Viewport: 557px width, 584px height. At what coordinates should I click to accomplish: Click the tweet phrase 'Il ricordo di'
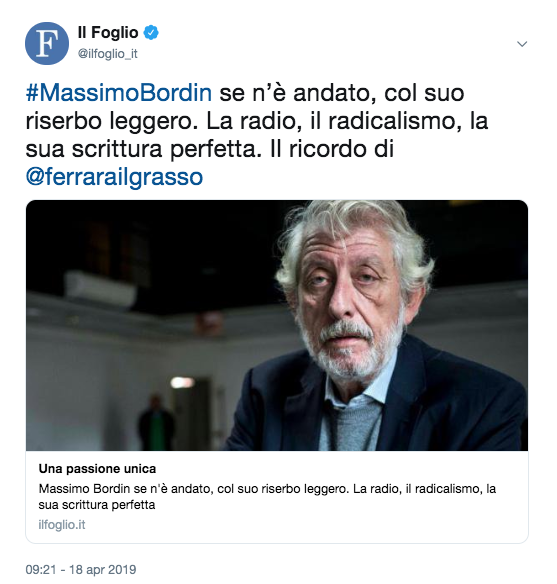pyautogui.click(x=332, y=149)
